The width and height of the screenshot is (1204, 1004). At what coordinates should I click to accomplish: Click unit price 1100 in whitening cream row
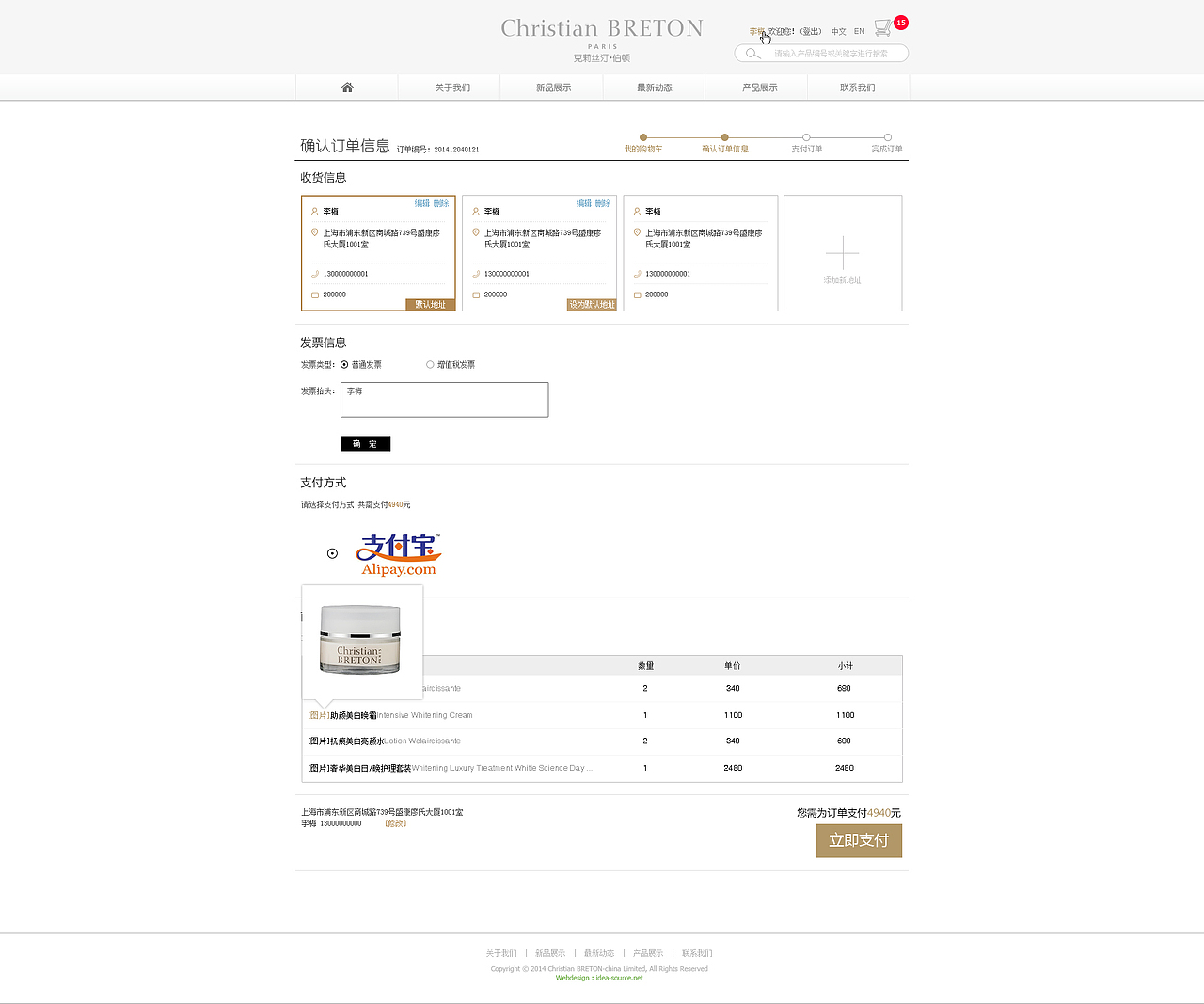pyautogui.click(x=733, y=715)
